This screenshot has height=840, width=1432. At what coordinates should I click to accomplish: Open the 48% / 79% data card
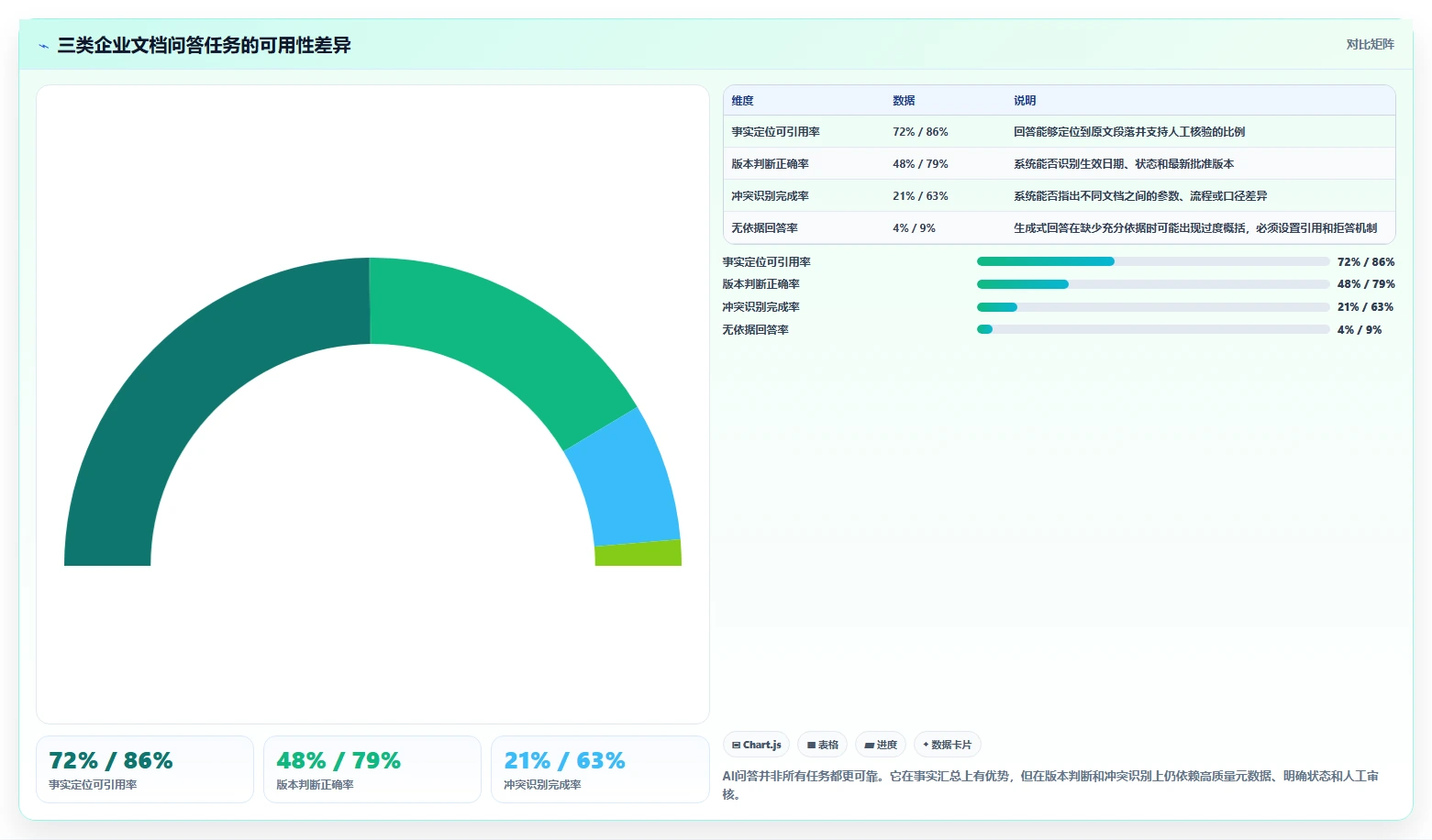point(372,769)
